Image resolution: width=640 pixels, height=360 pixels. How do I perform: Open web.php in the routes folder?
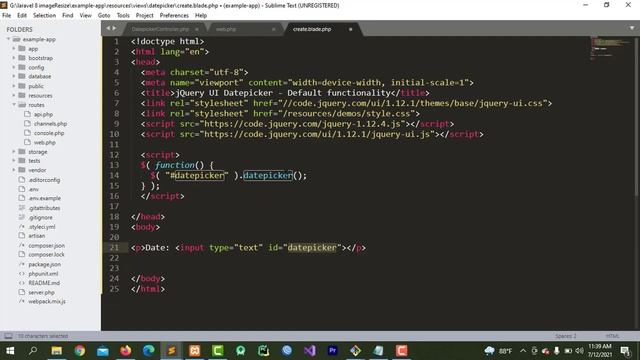click(x=44, y=142)
